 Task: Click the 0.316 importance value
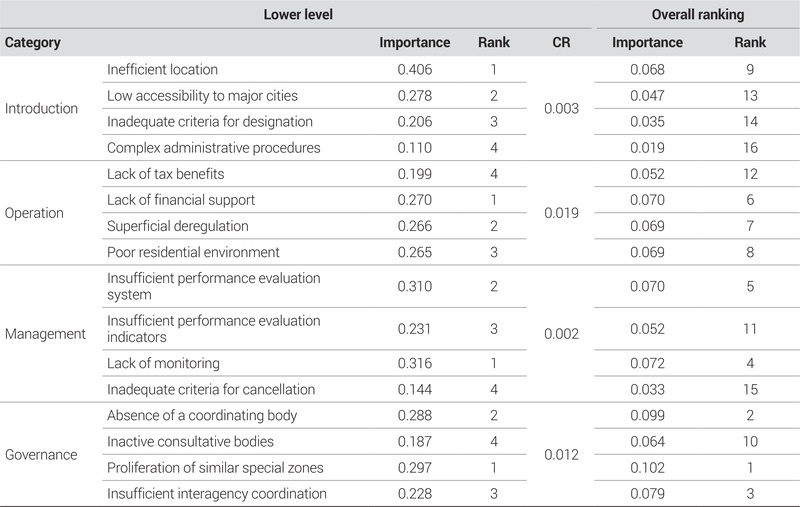(x=413, y=363)
